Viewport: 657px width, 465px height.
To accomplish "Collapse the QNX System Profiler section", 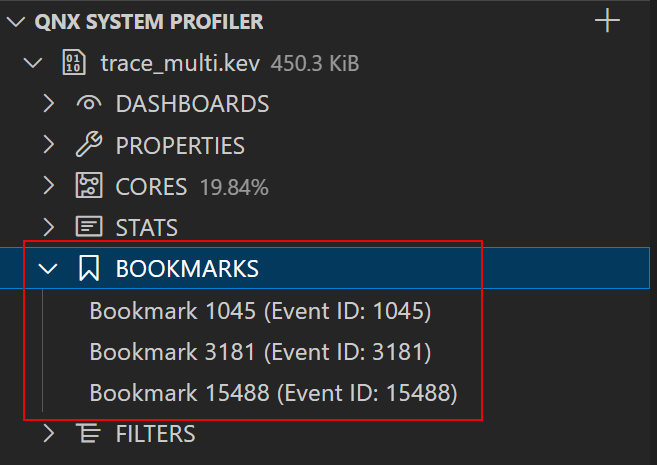I will (16, 21).
